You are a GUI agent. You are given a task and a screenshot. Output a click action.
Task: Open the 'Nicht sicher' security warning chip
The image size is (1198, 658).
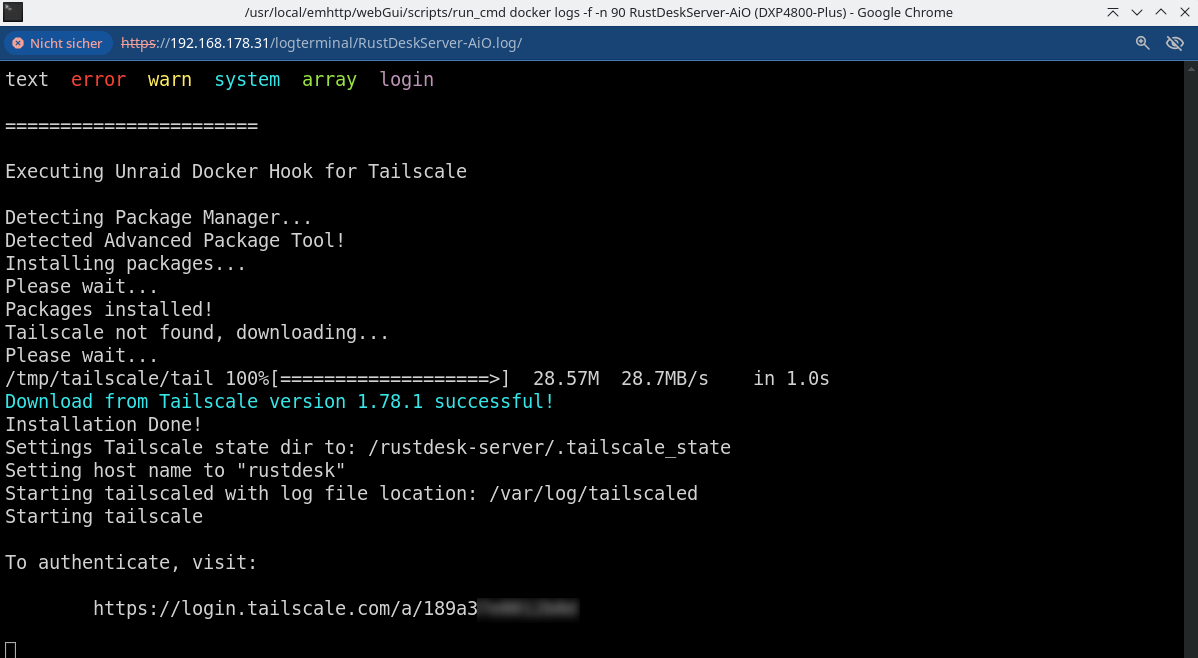click(x=57, y=44)
